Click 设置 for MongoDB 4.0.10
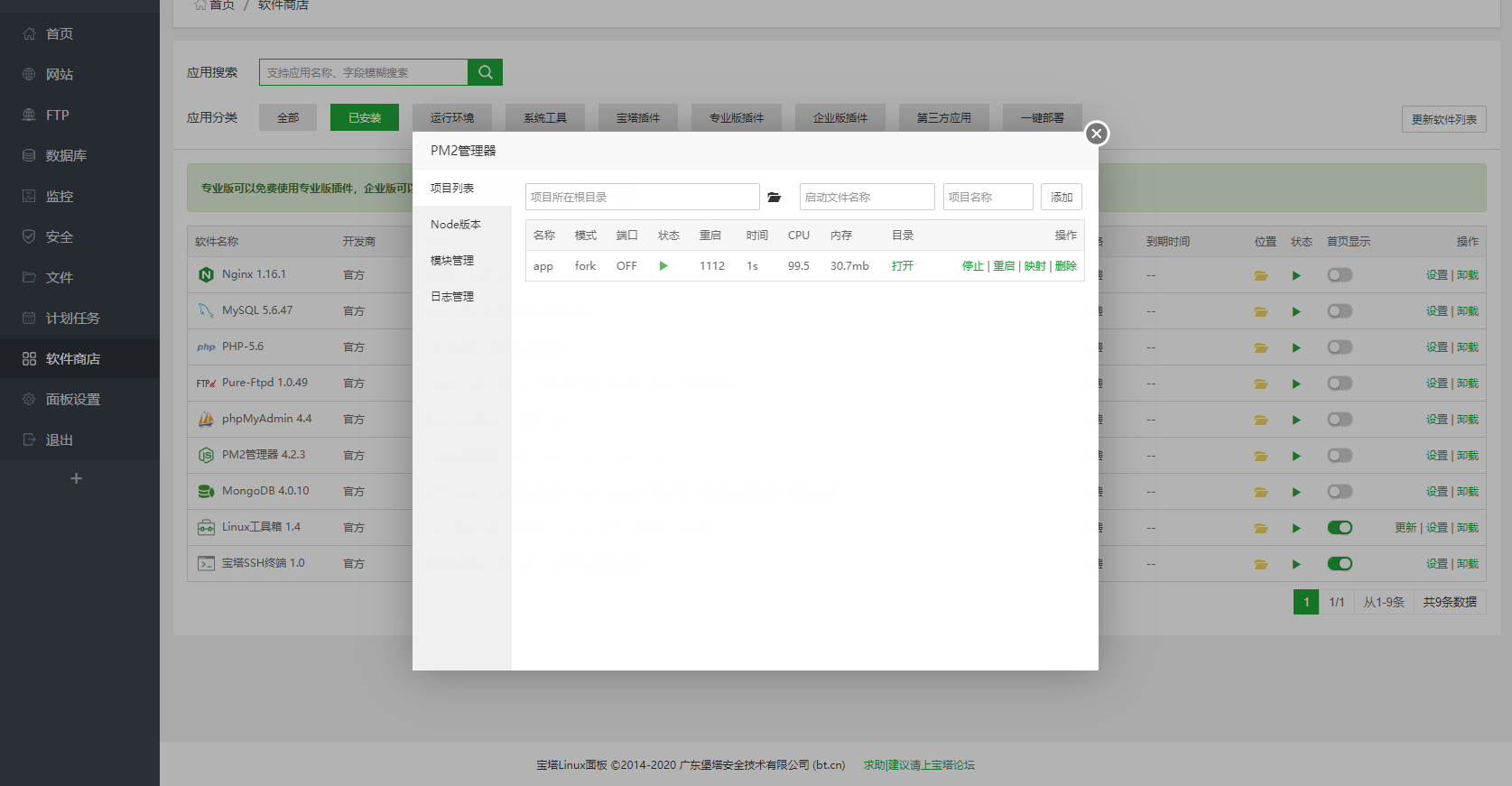Image resolution: width=1512 pixels, height=786 pixels. coord(1437,491)
